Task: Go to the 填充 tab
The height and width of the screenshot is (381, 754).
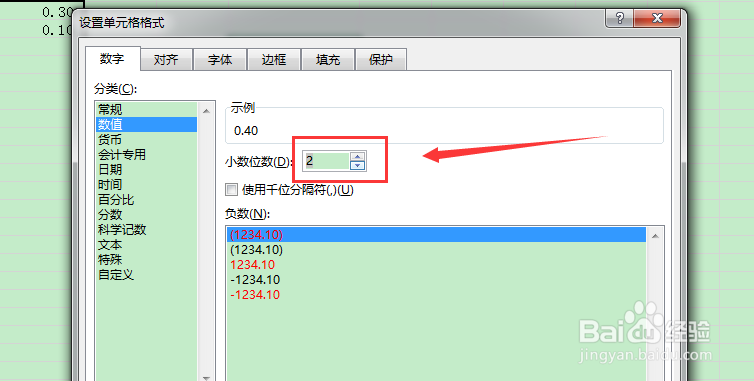Action: click(x=328, y=60)
